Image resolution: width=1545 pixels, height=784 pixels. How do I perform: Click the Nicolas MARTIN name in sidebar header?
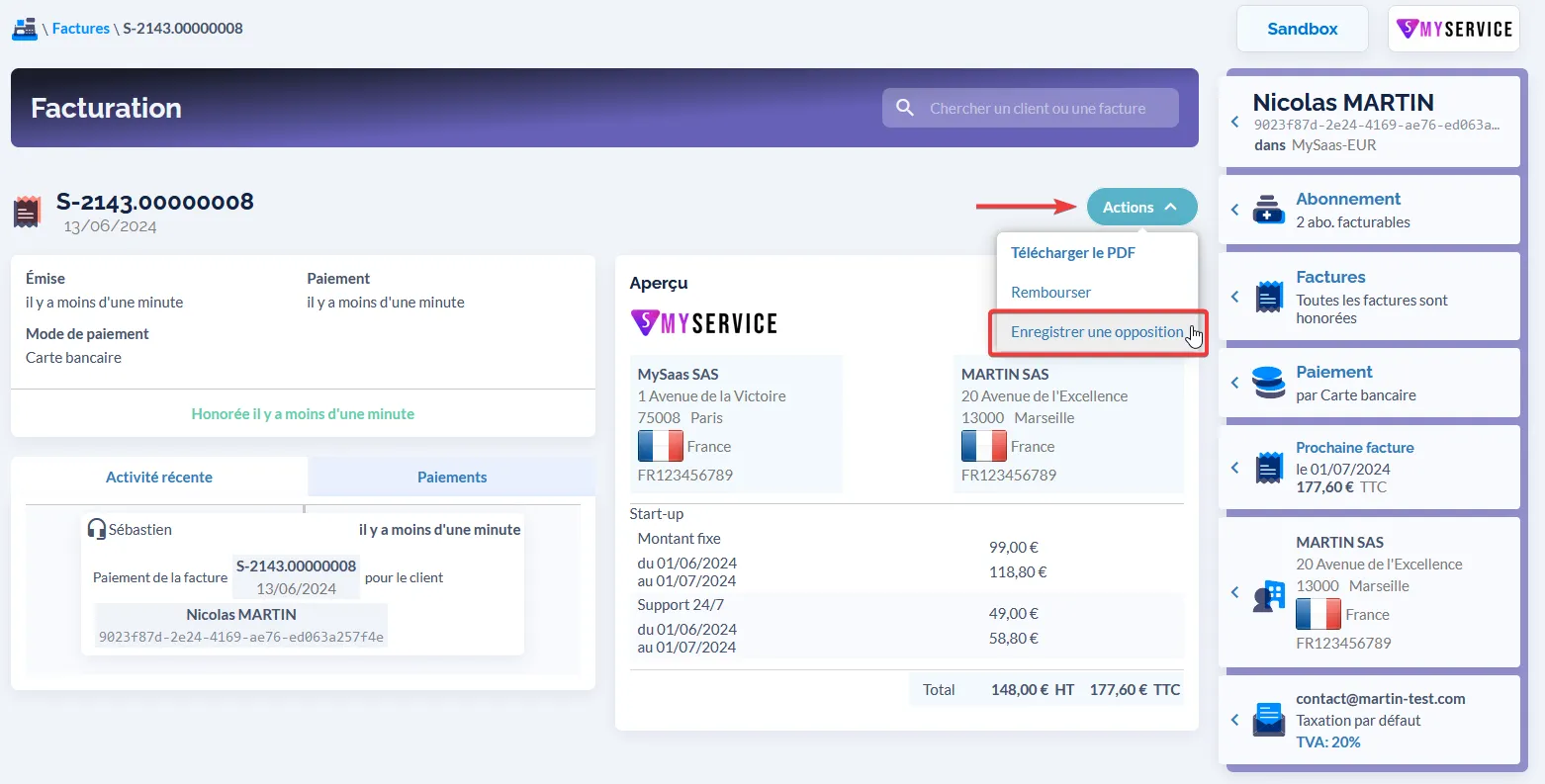pos(1343,102)
